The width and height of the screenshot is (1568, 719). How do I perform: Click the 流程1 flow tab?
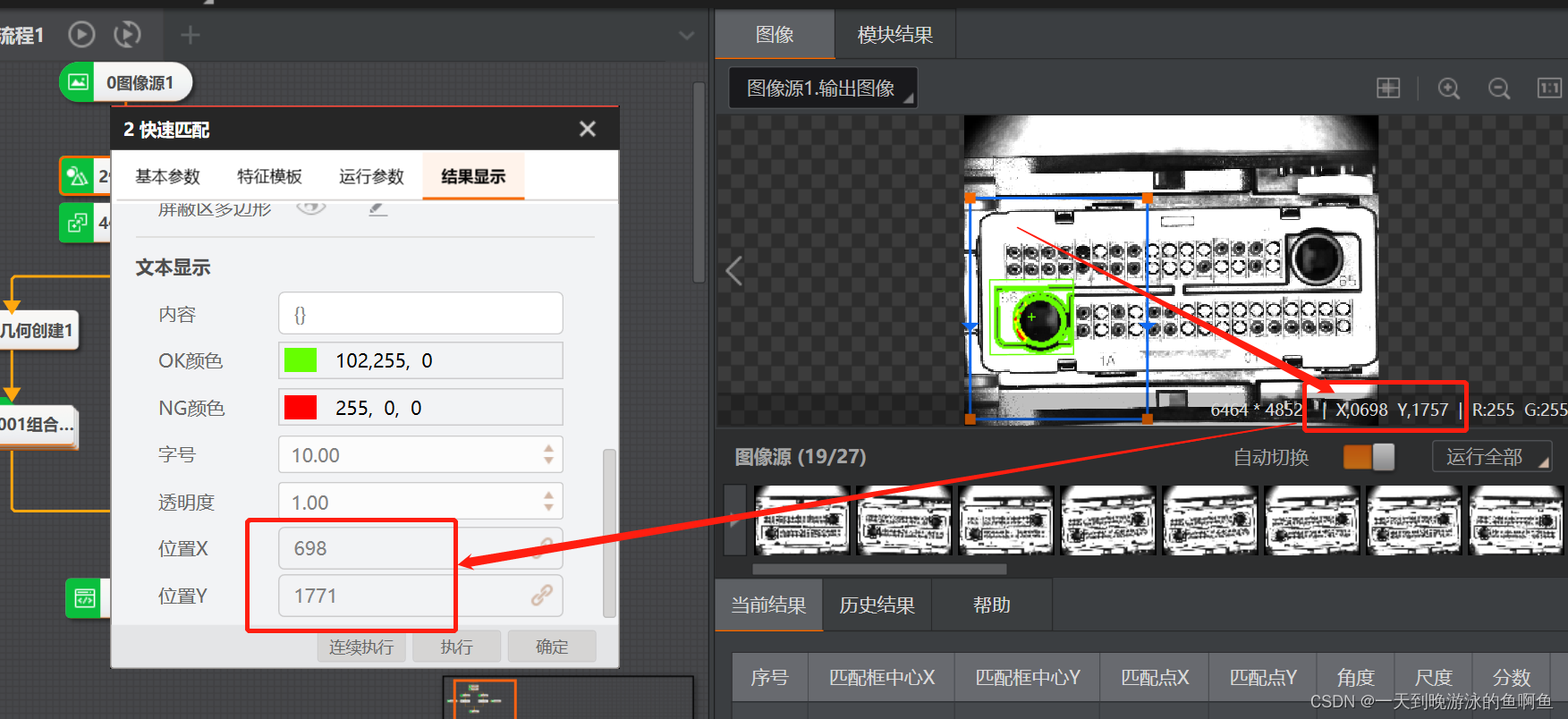pyautogui.click(x=21, y=36)
